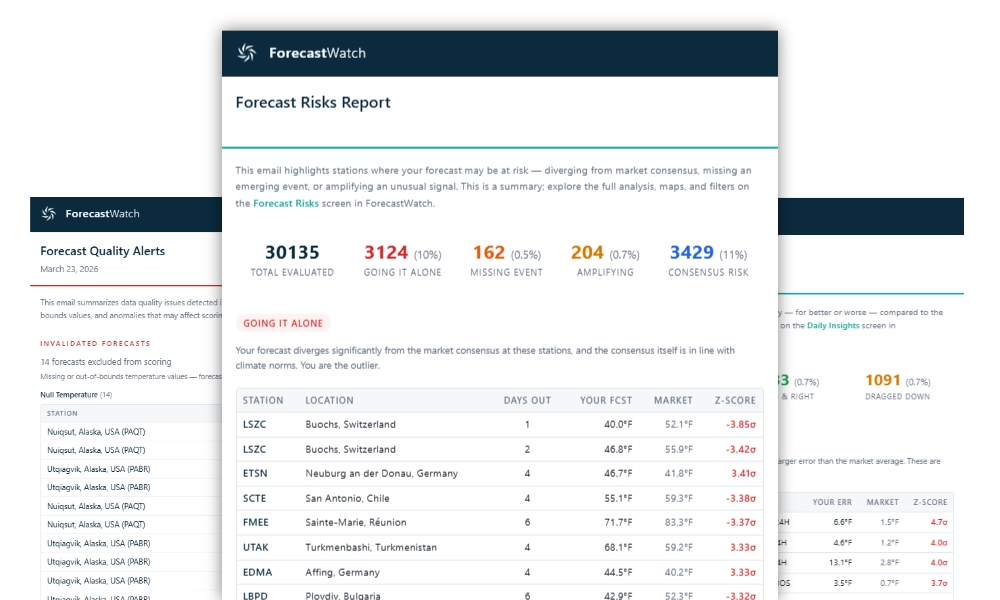Select the -3.37σ z-score value

740,523
